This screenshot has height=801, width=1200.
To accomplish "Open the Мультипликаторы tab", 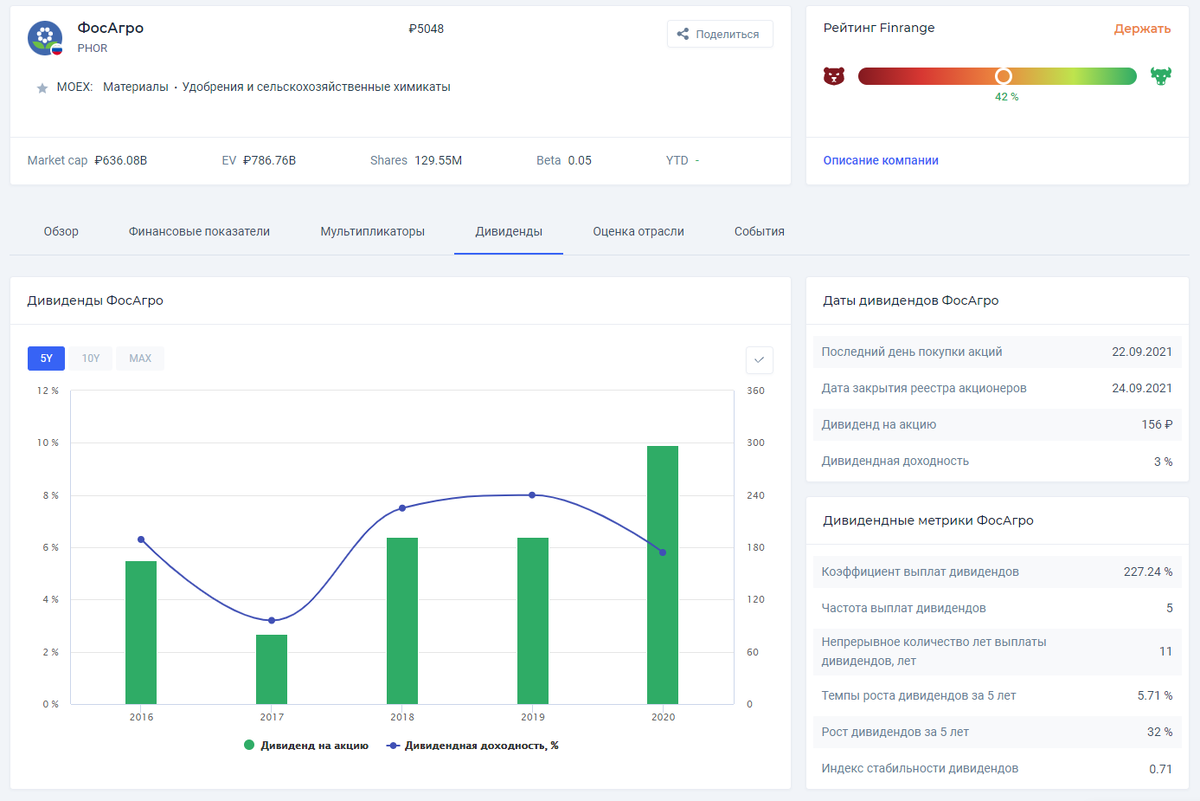I will (372, 231).
